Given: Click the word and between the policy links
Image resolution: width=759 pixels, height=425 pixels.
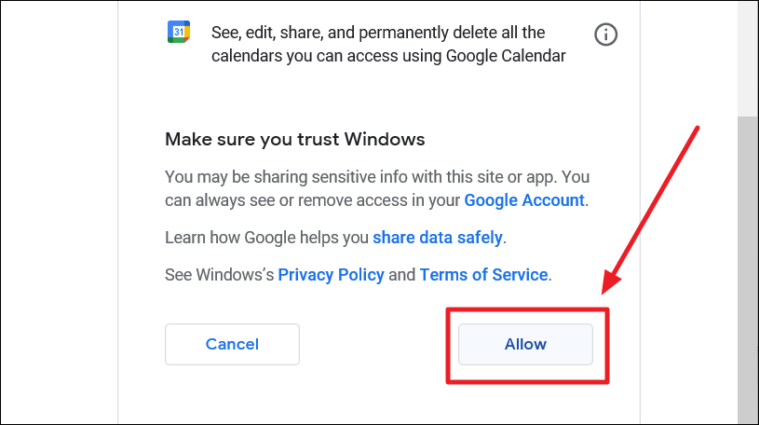Looking at the screenshot, I should point(402,274).
